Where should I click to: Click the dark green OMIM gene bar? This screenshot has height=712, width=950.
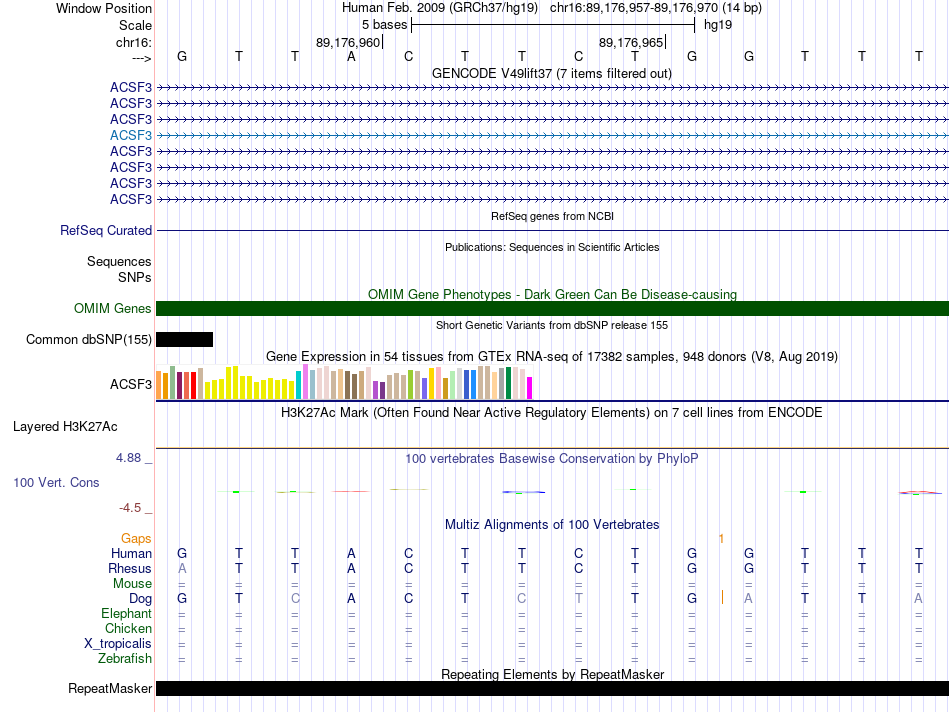pyautogui.click(x=552, y=308)
